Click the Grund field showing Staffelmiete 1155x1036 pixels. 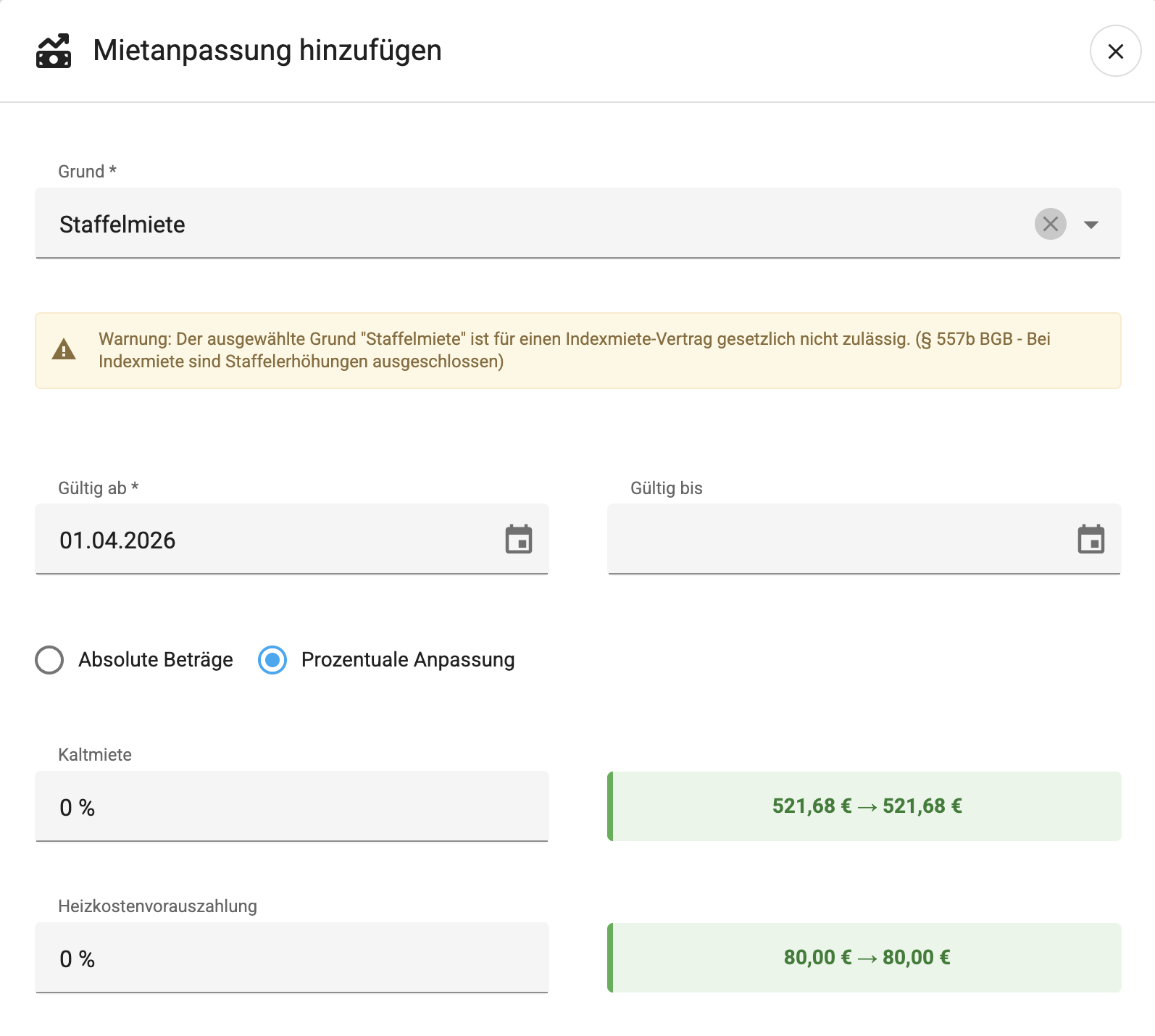(577, 223)
